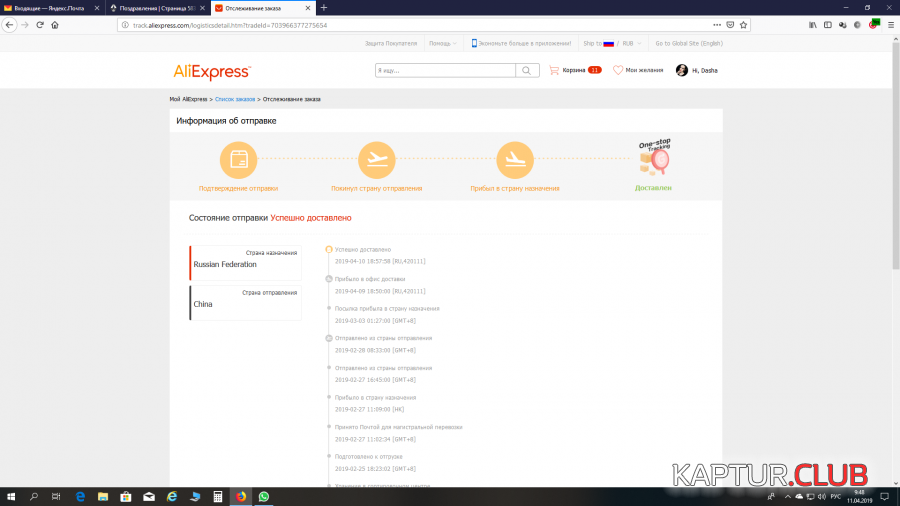Open Firefox library icon
Image resolution: width=900 pixels, height=506 pixels.
pos(813,25)
